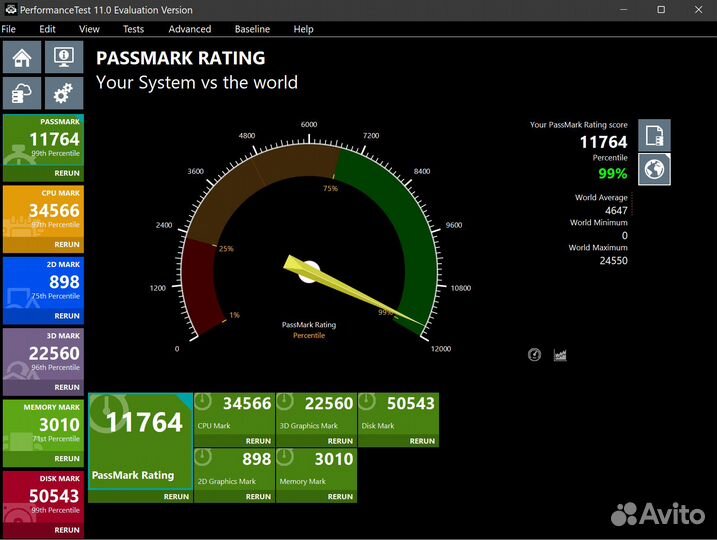717x540 pixels.
Task: Click RERUN under the sidebar Disk Mark tile
Action: [67, 530]
